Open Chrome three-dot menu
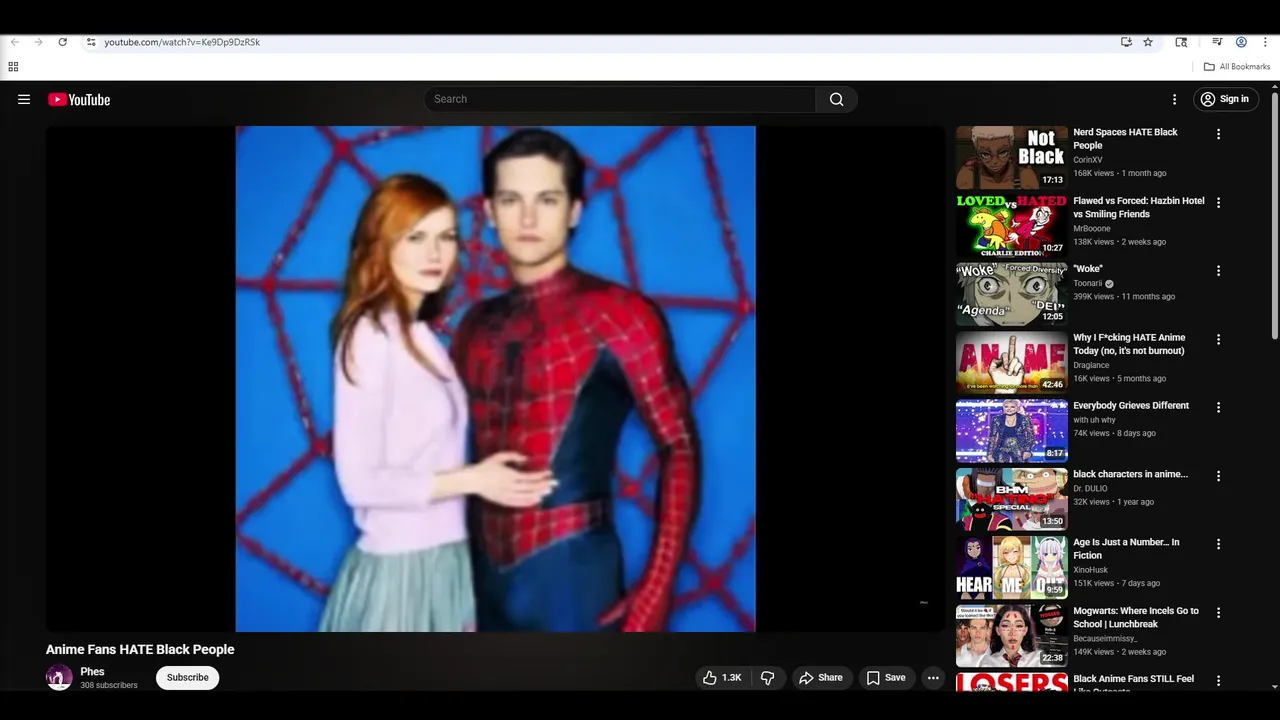The image size is (1280, 720). (x=1265, y=42)
